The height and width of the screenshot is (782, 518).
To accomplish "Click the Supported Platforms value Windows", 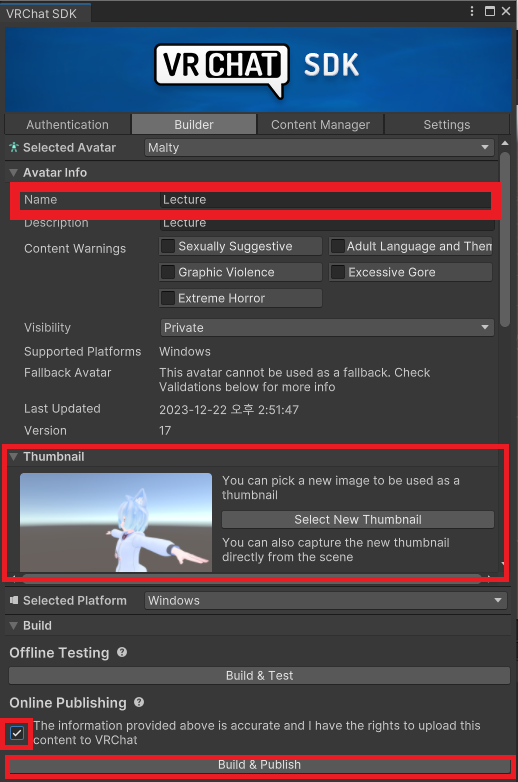I will pyautogui.click(x=185, y=352).
